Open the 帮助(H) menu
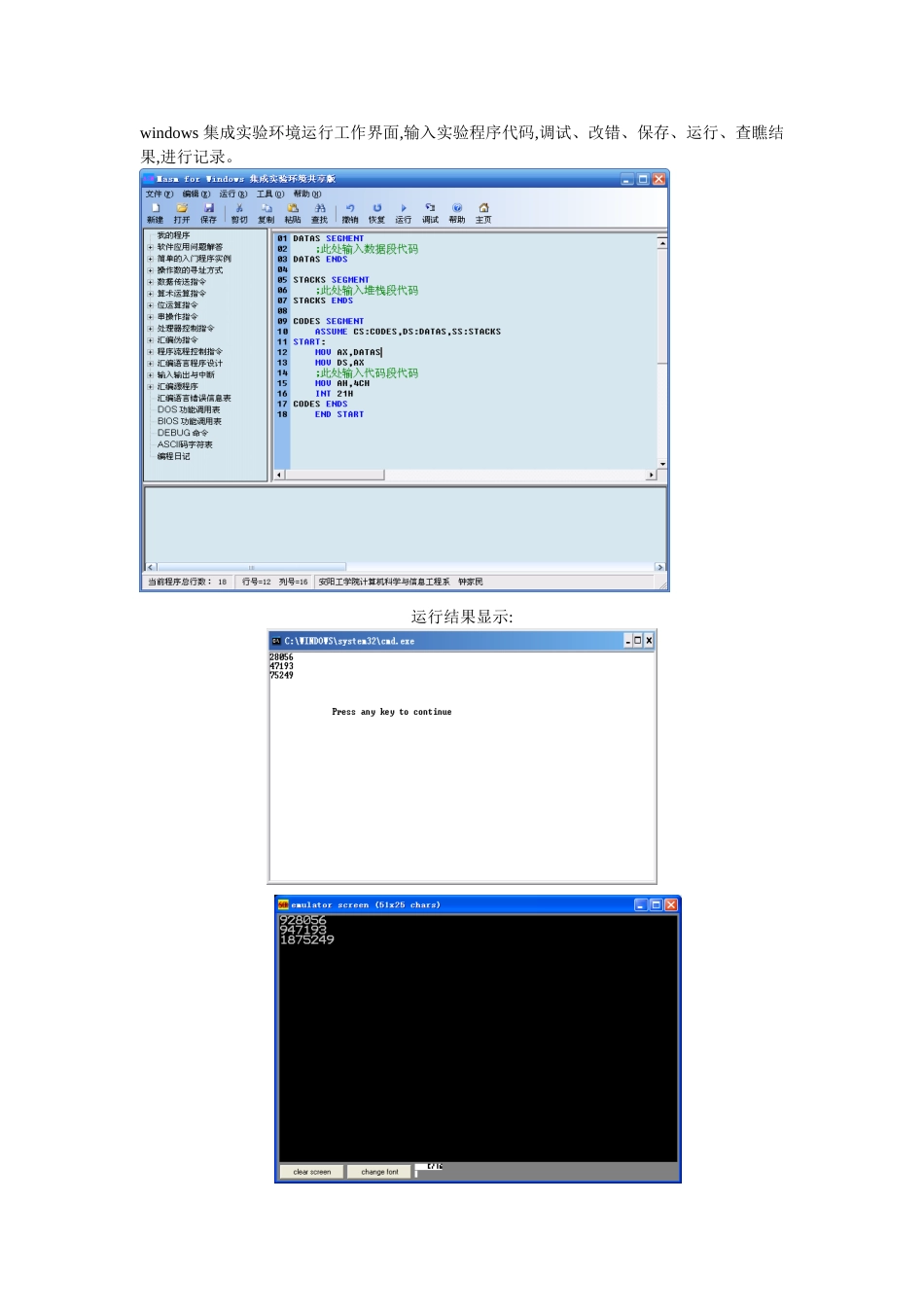This screenshot has height=1307, width=924. [307, 194]
